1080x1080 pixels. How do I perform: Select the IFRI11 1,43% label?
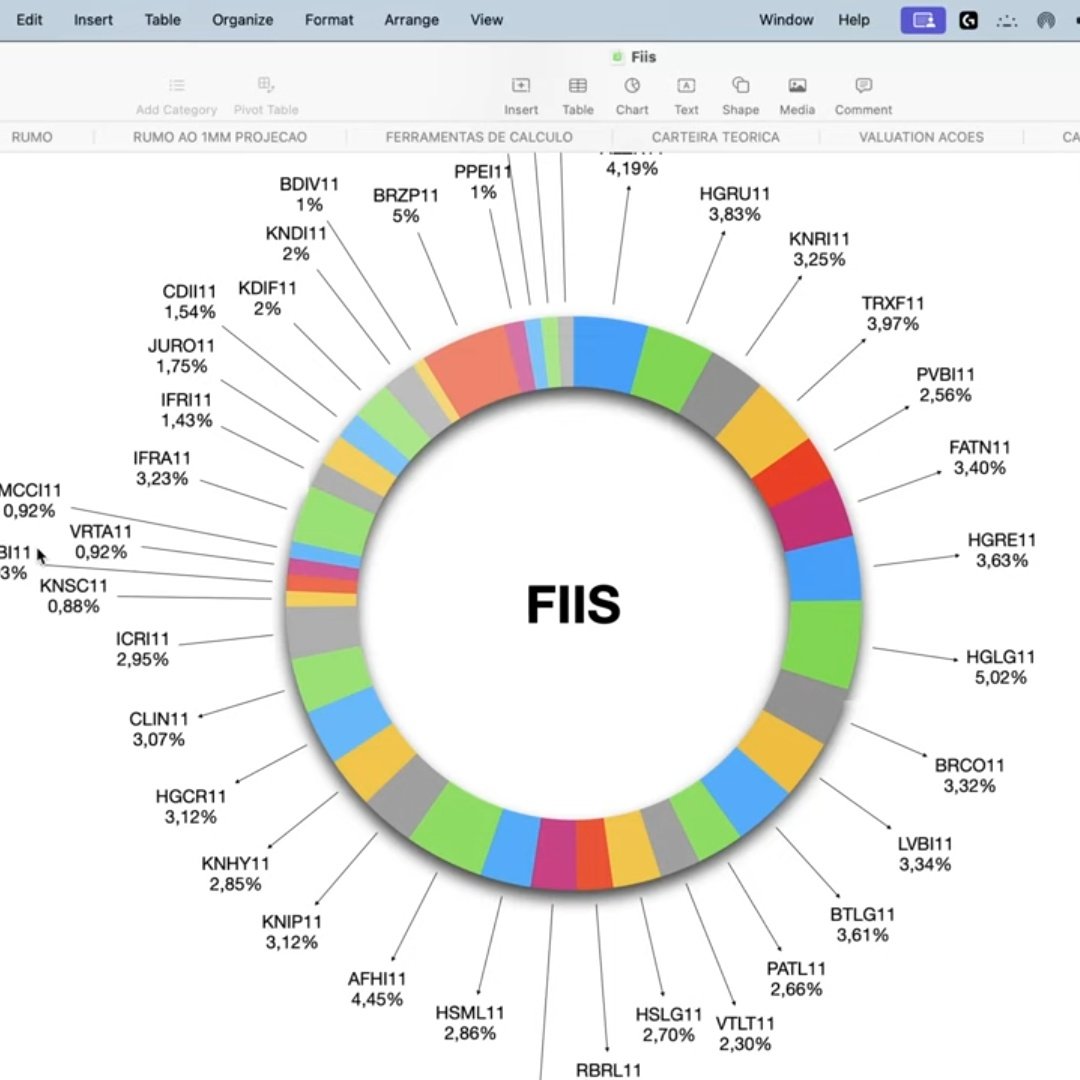click(x=186, y=410)
